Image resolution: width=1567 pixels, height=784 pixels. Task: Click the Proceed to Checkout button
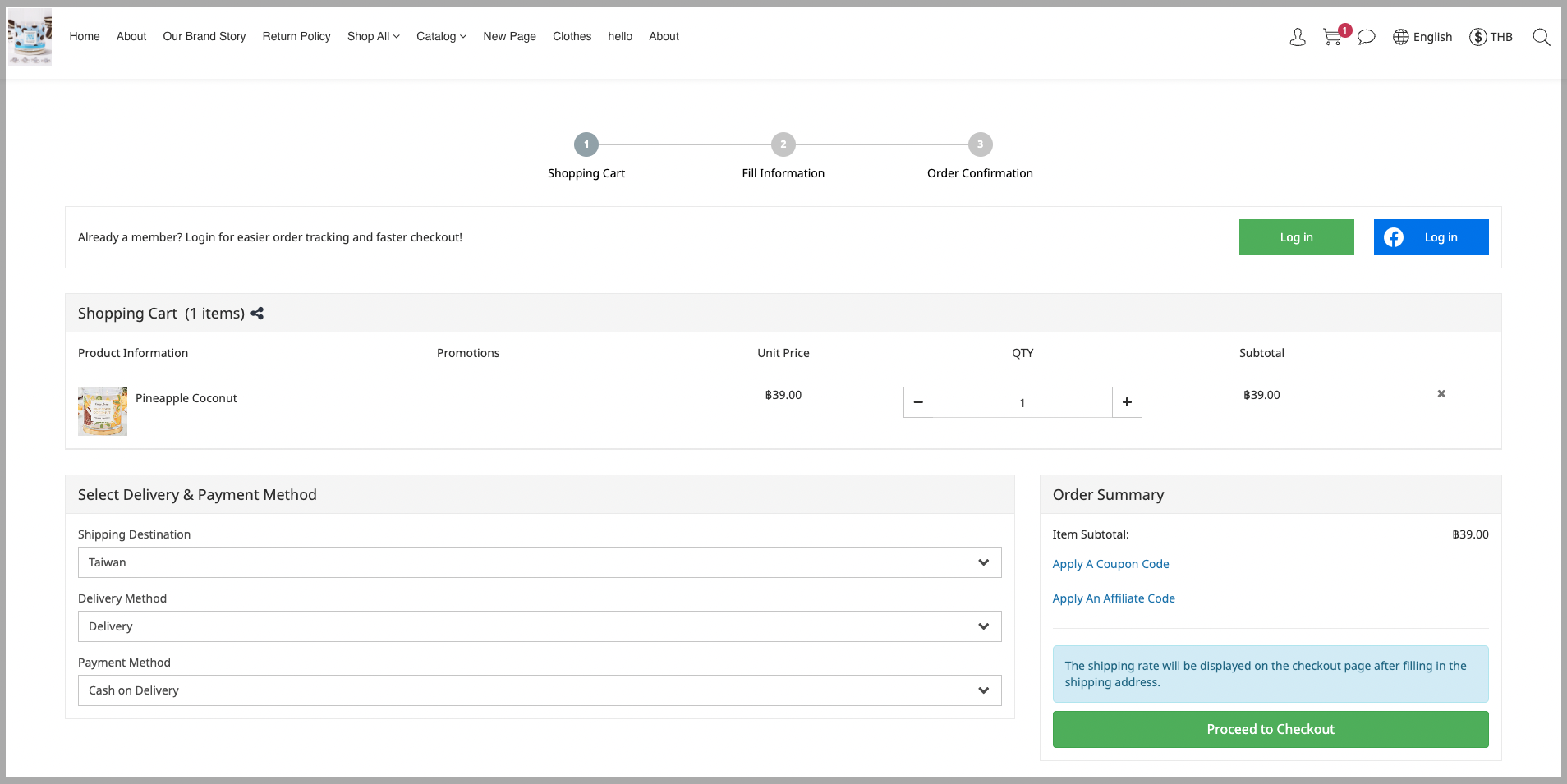1271,729
